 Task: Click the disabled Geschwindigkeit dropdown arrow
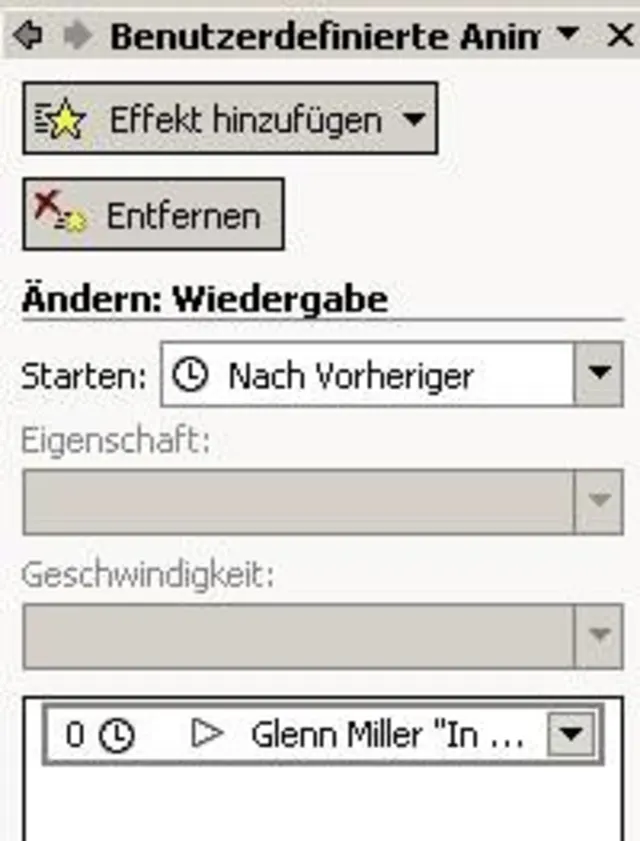[x=599, y=636]
